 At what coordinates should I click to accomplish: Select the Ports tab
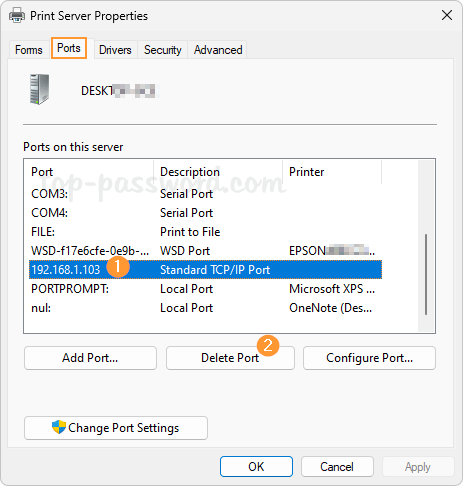[x=69, y=48]
